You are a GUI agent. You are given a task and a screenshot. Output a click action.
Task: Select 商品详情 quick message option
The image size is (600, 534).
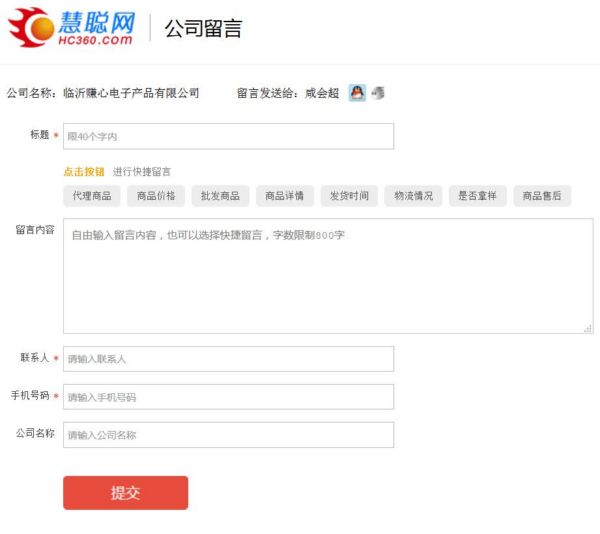(285, 196)
